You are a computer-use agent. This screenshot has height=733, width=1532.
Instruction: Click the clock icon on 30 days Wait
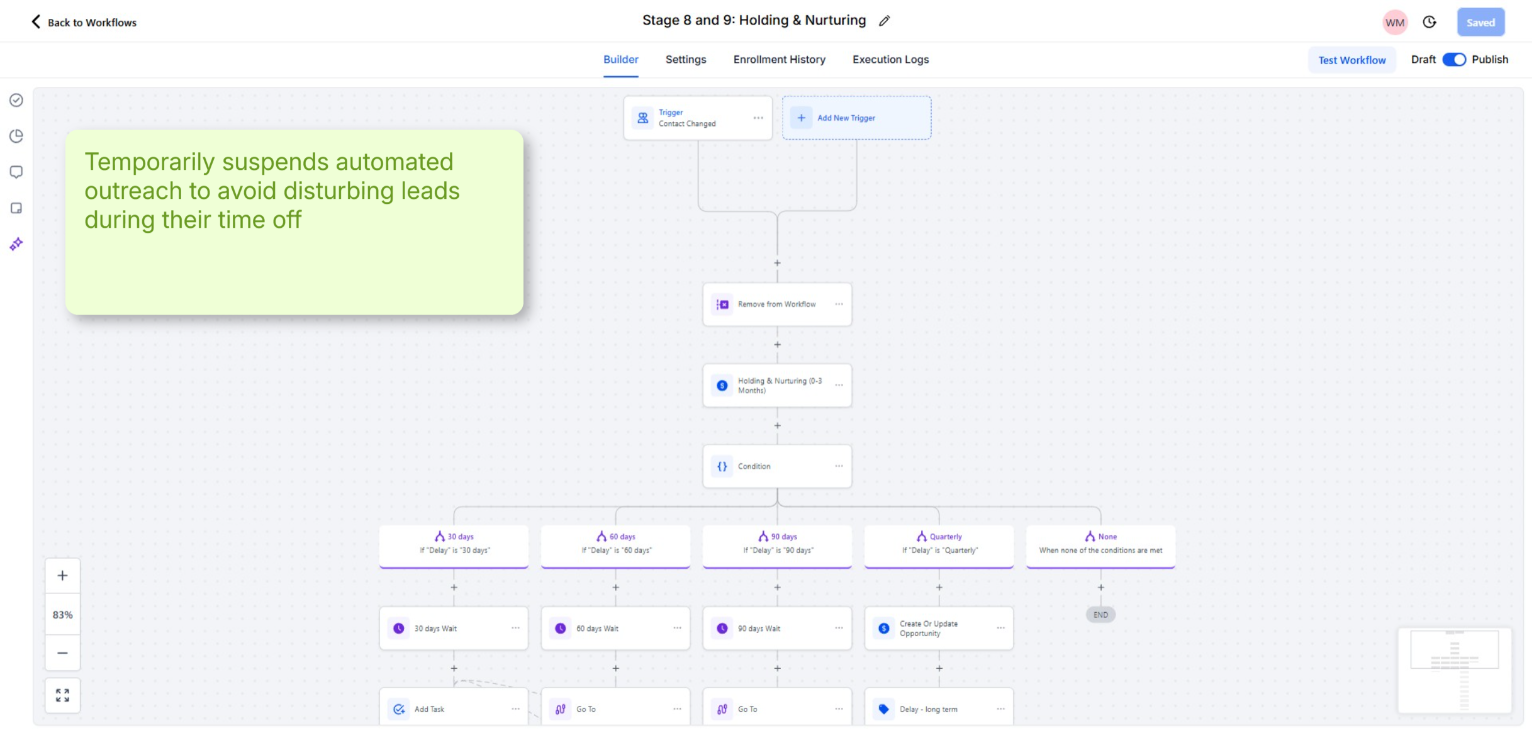(x=398, y=627)
